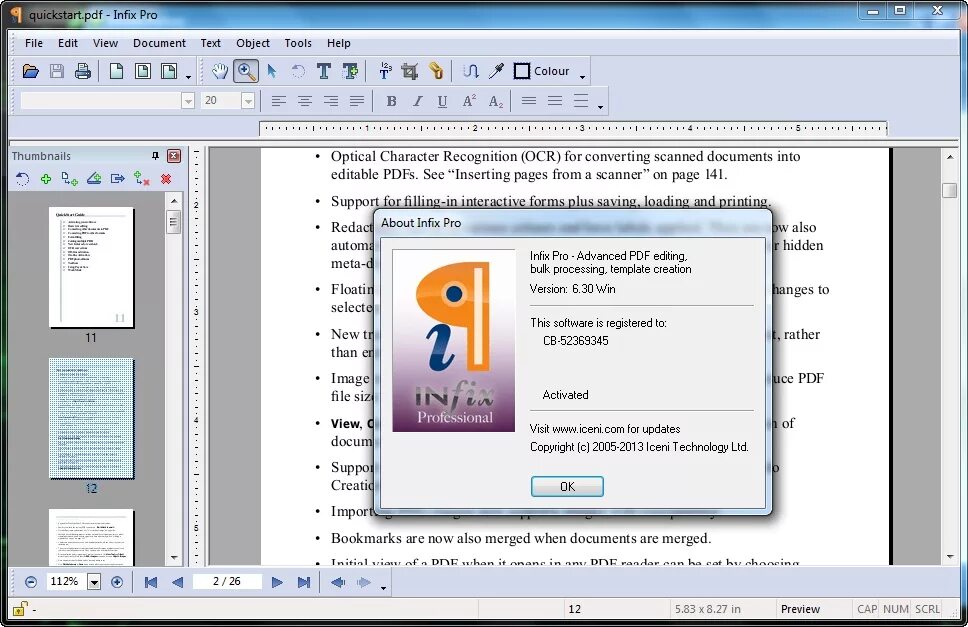Expand the page view toolbar overflow arrow
968x627 pixels.
point(188,77)
